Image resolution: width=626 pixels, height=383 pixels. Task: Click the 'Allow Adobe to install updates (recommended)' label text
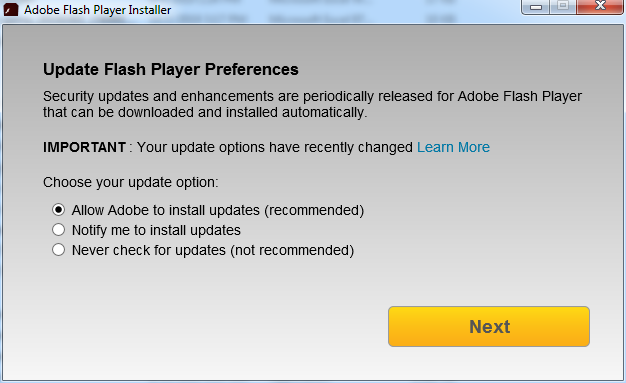218,210
